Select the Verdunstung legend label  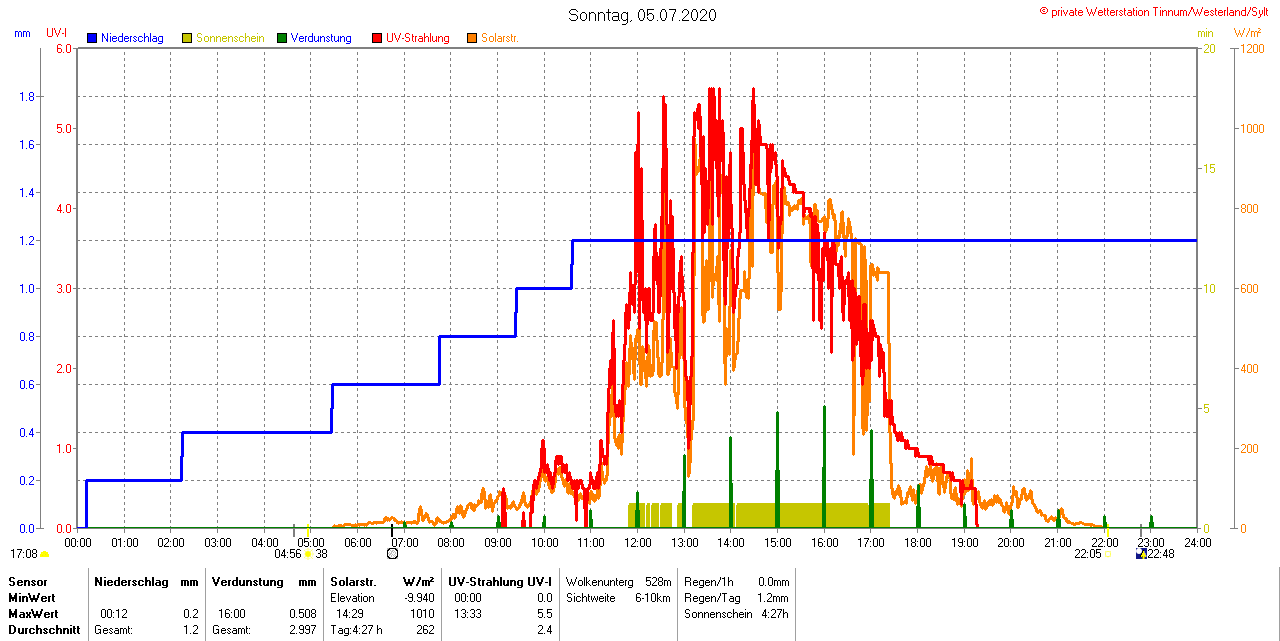point(321,38)
